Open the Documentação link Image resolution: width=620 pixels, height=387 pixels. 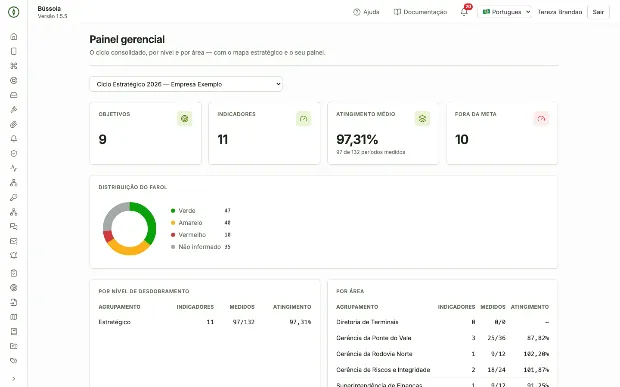point(420,12)
